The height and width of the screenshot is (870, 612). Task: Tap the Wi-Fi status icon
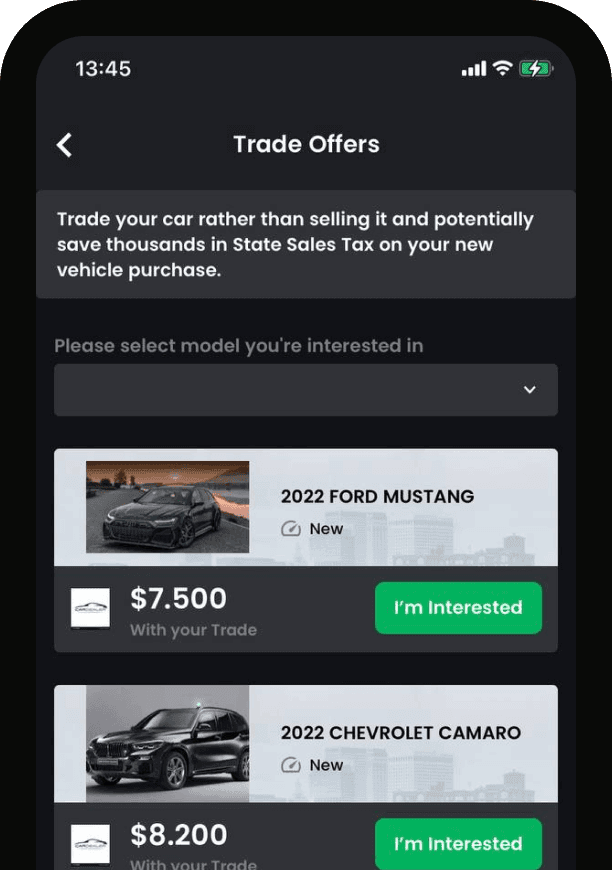(503, 68)
